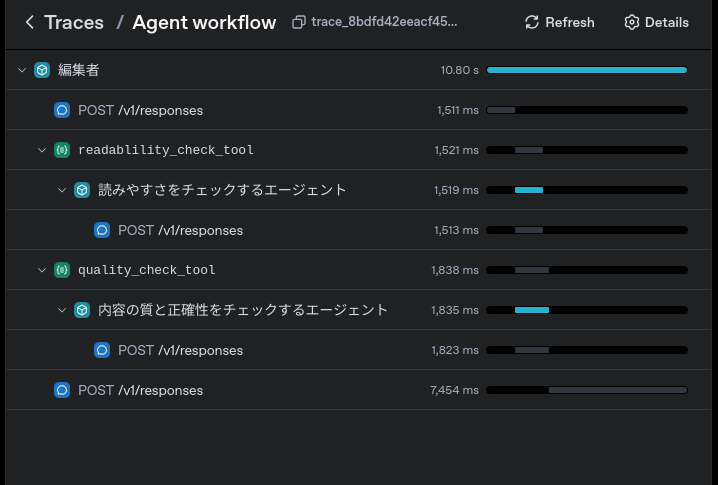Click the readablility_check_tool function icon
Viewport: 718px width, 485px height.
click(62, 150)
